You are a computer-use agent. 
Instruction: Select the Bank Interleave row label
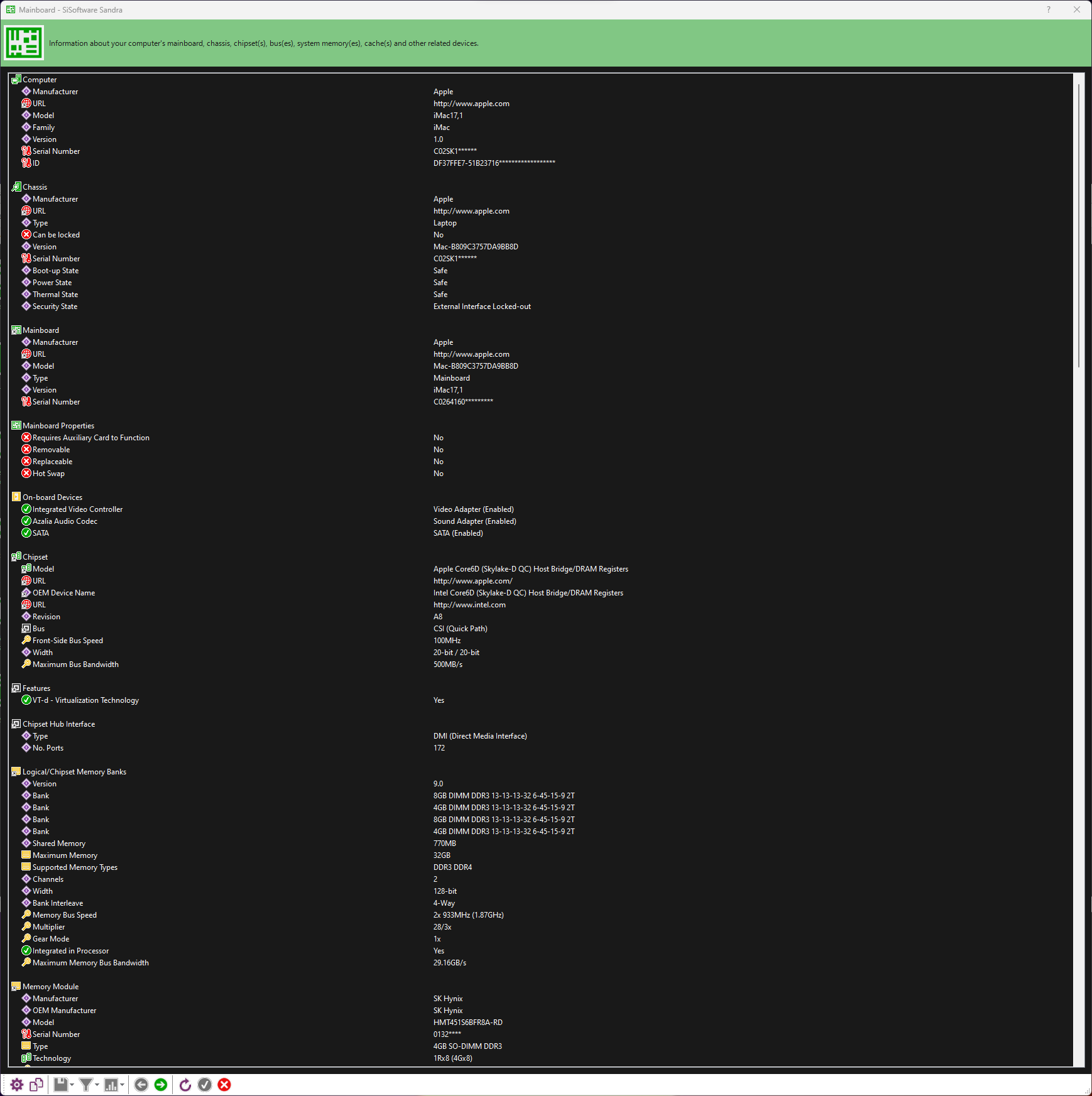click(x=58, y=903)
